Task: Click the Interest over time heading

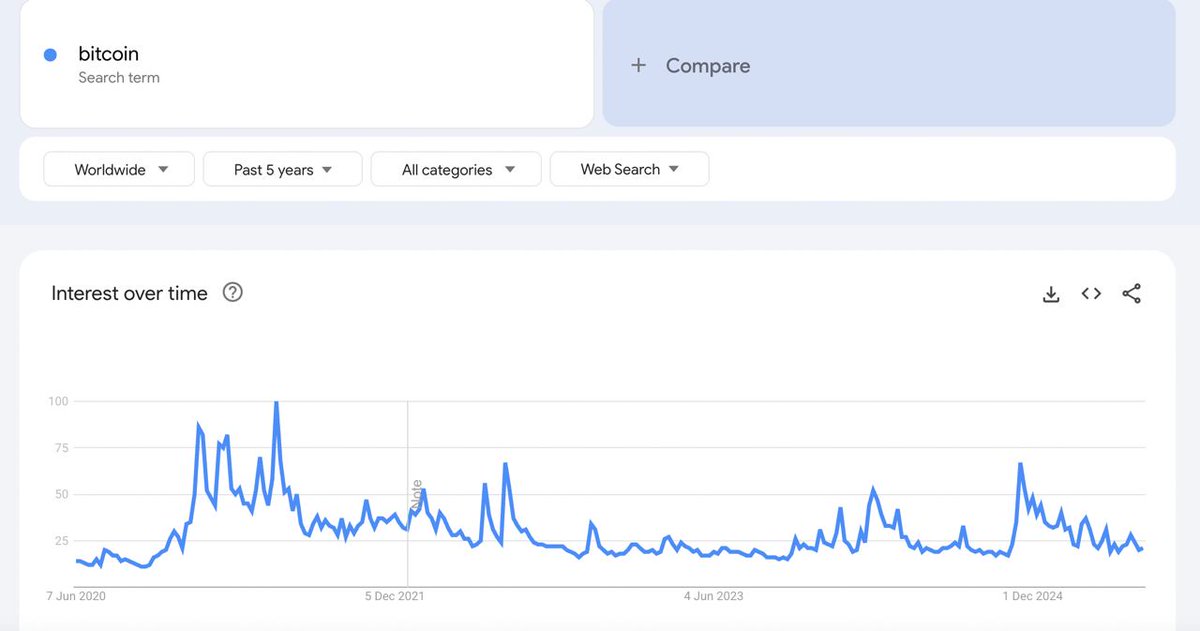Action: pos(129,293)
